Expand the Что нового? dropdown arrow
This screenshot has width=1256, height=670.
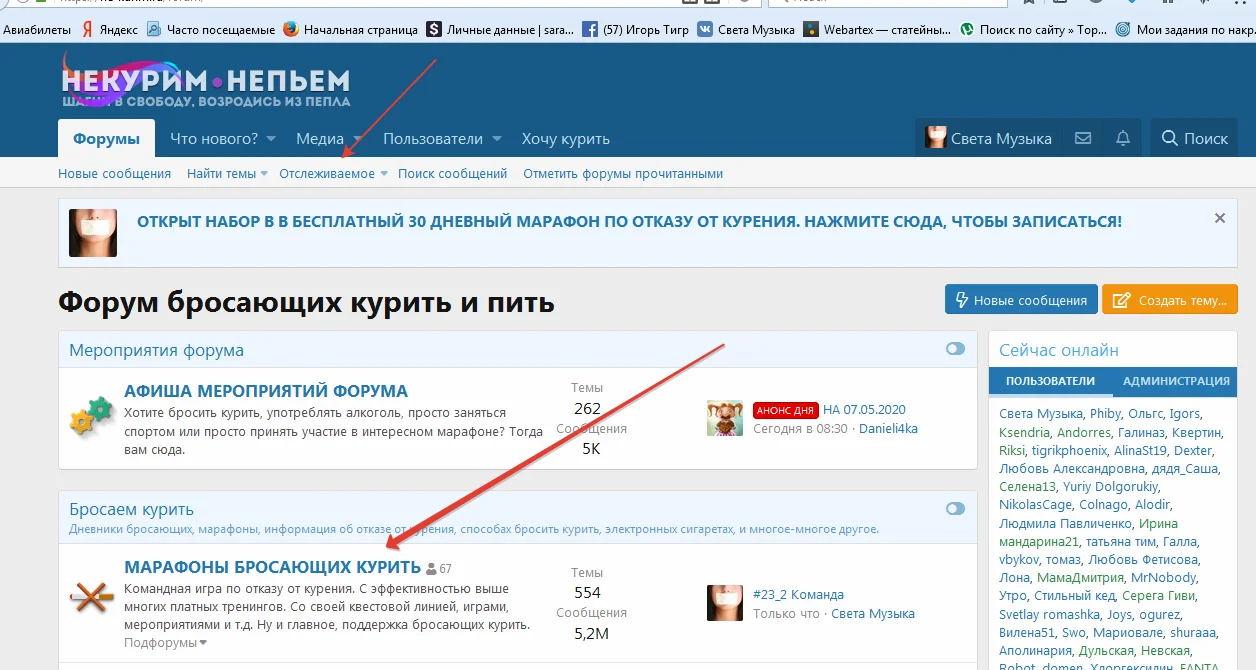(x=271, y=139)
